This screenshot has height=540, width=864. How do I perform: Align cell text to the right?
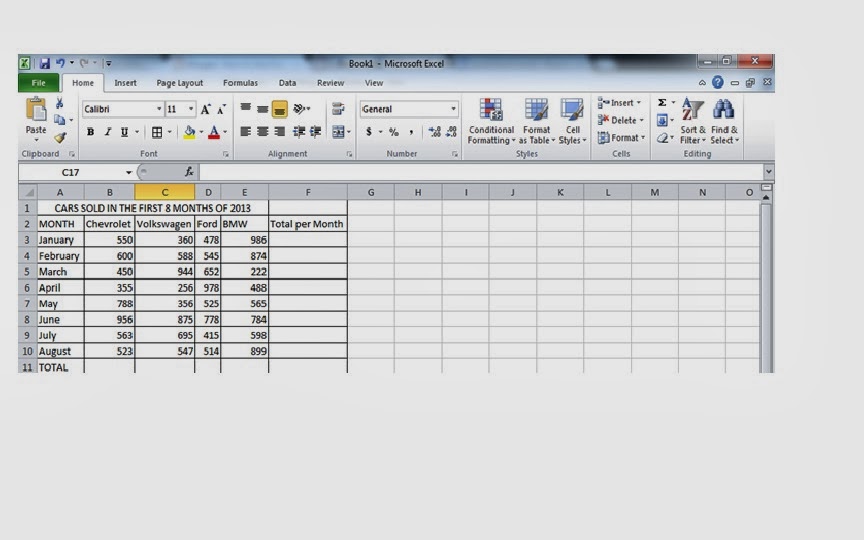[279, 132]
